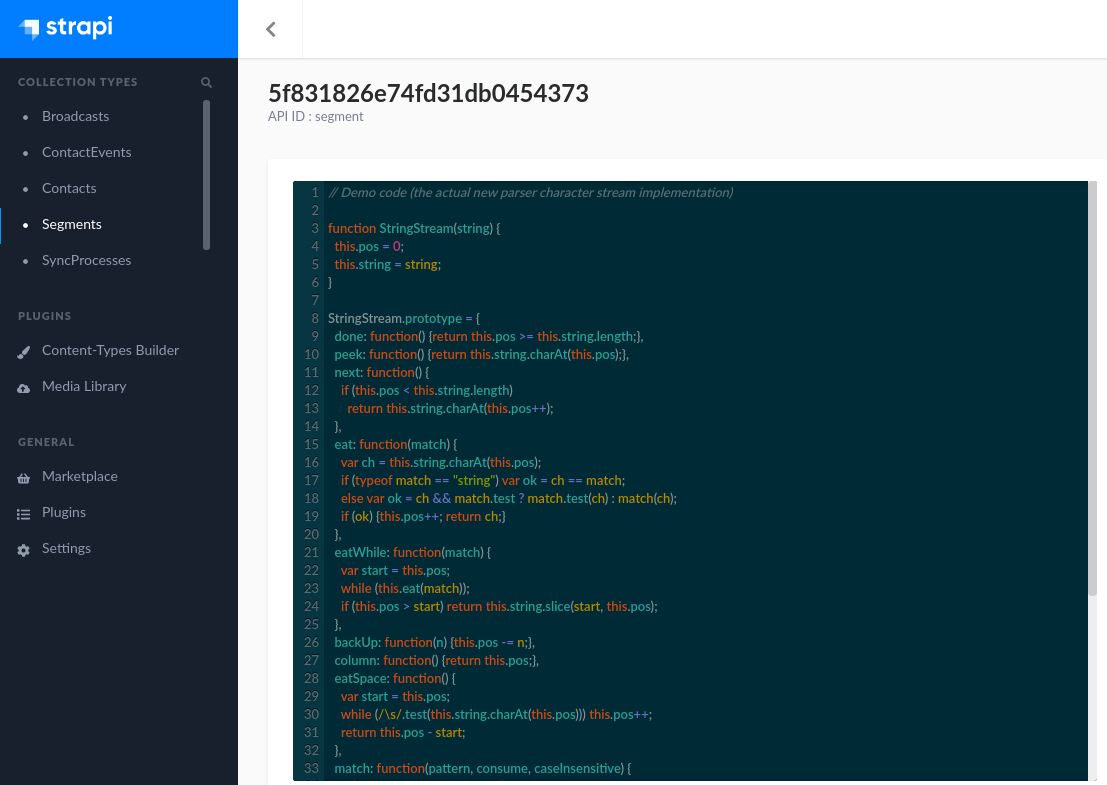Click the Marketplace basket icon
Viewport: 1107px width, 785px height.
(x=23, y=478)
